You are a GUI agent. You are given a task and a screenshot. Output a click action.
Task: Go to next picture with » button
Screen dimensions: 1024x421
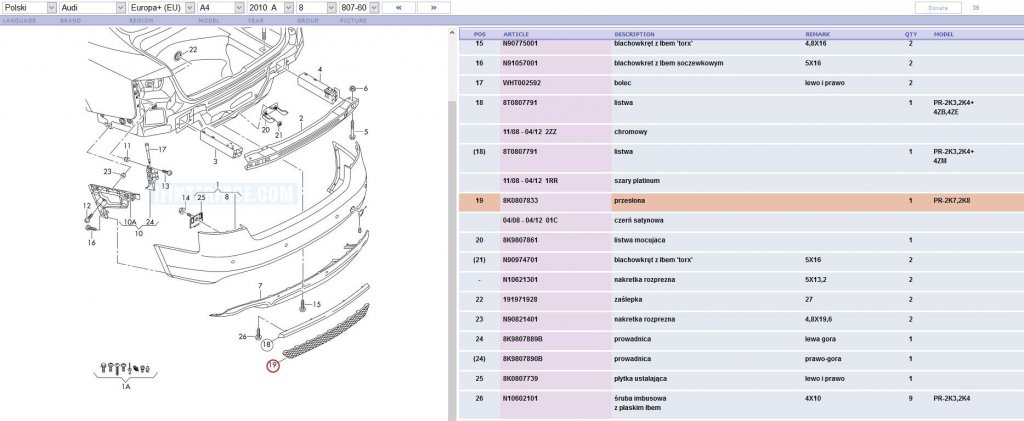pyautogui.click(x=434, y=8)
